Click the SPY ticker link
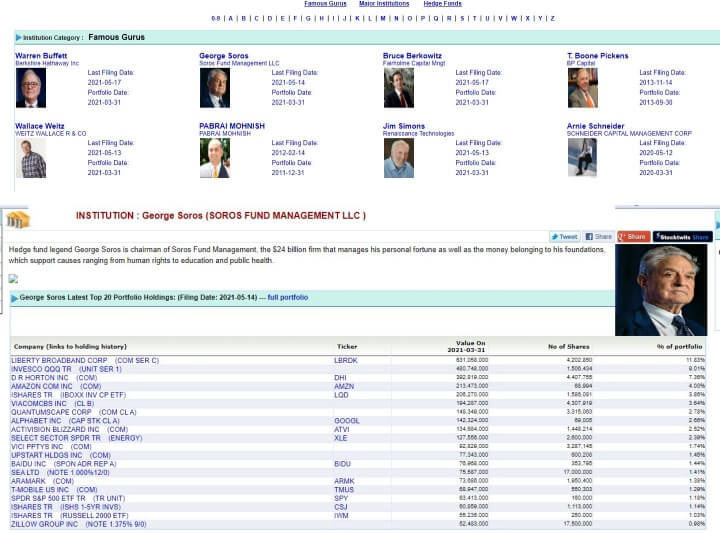 [x=341, y=499]
